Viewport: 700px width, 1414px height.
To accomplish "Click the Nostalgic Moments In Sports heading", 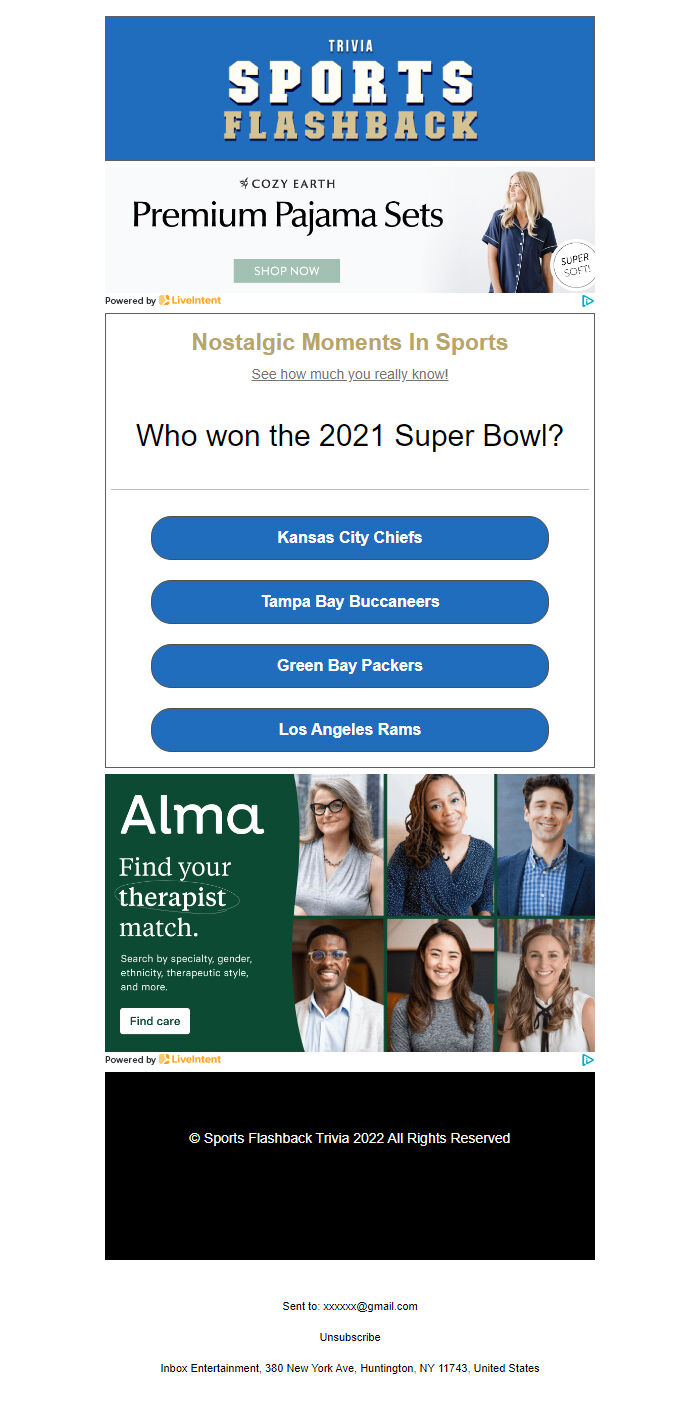I will (350, 342).
